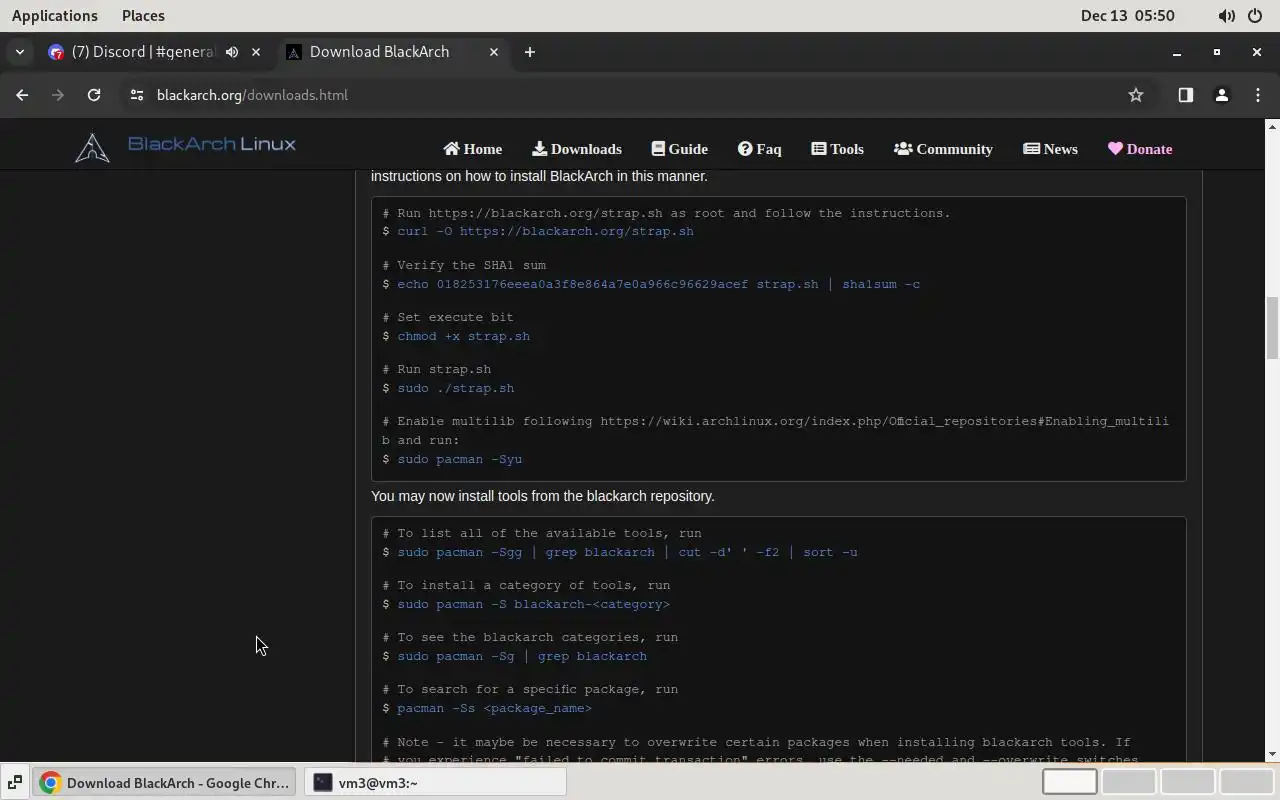Open the power menu icon
Viewport: 1280px width, 800px height.
[x=1255, y=16]
